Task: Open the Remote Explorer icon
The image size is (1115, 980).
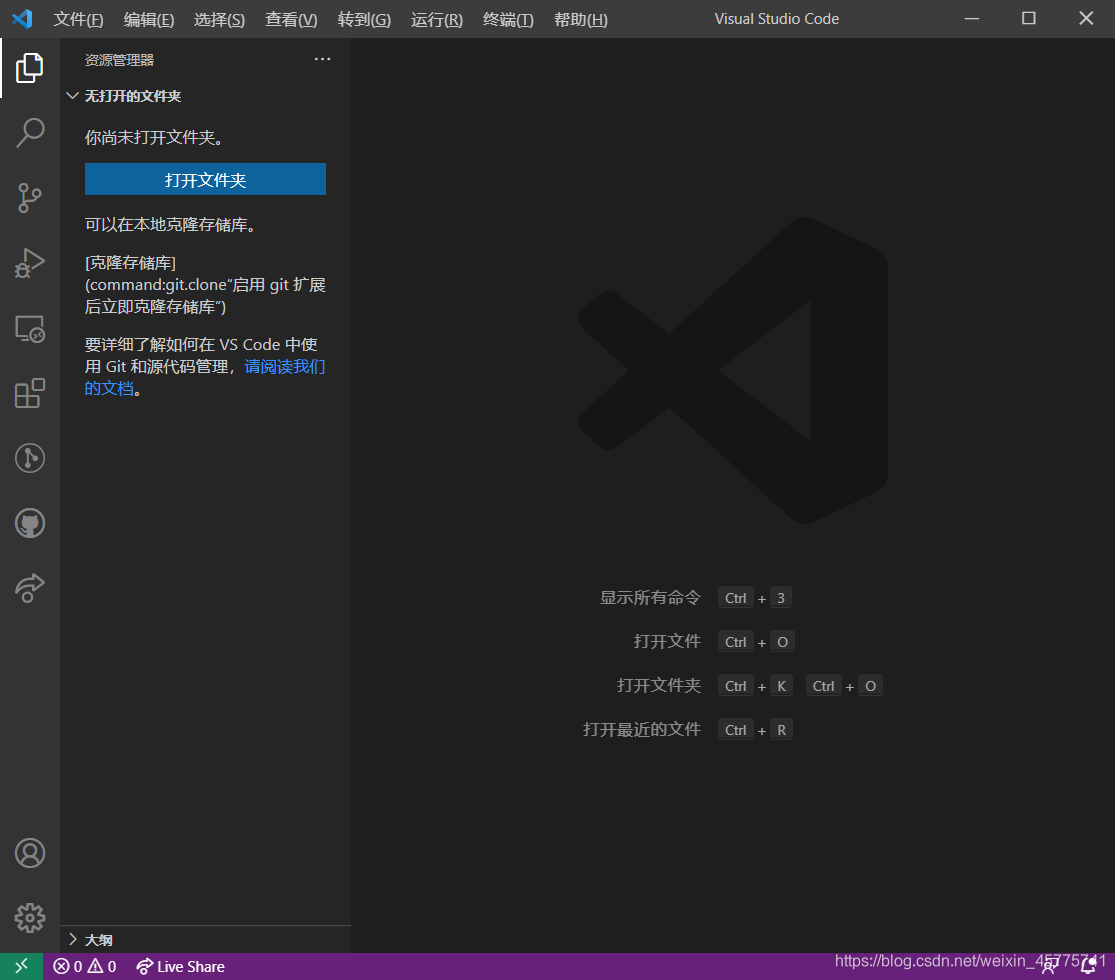Action: [x=30, y=329]
